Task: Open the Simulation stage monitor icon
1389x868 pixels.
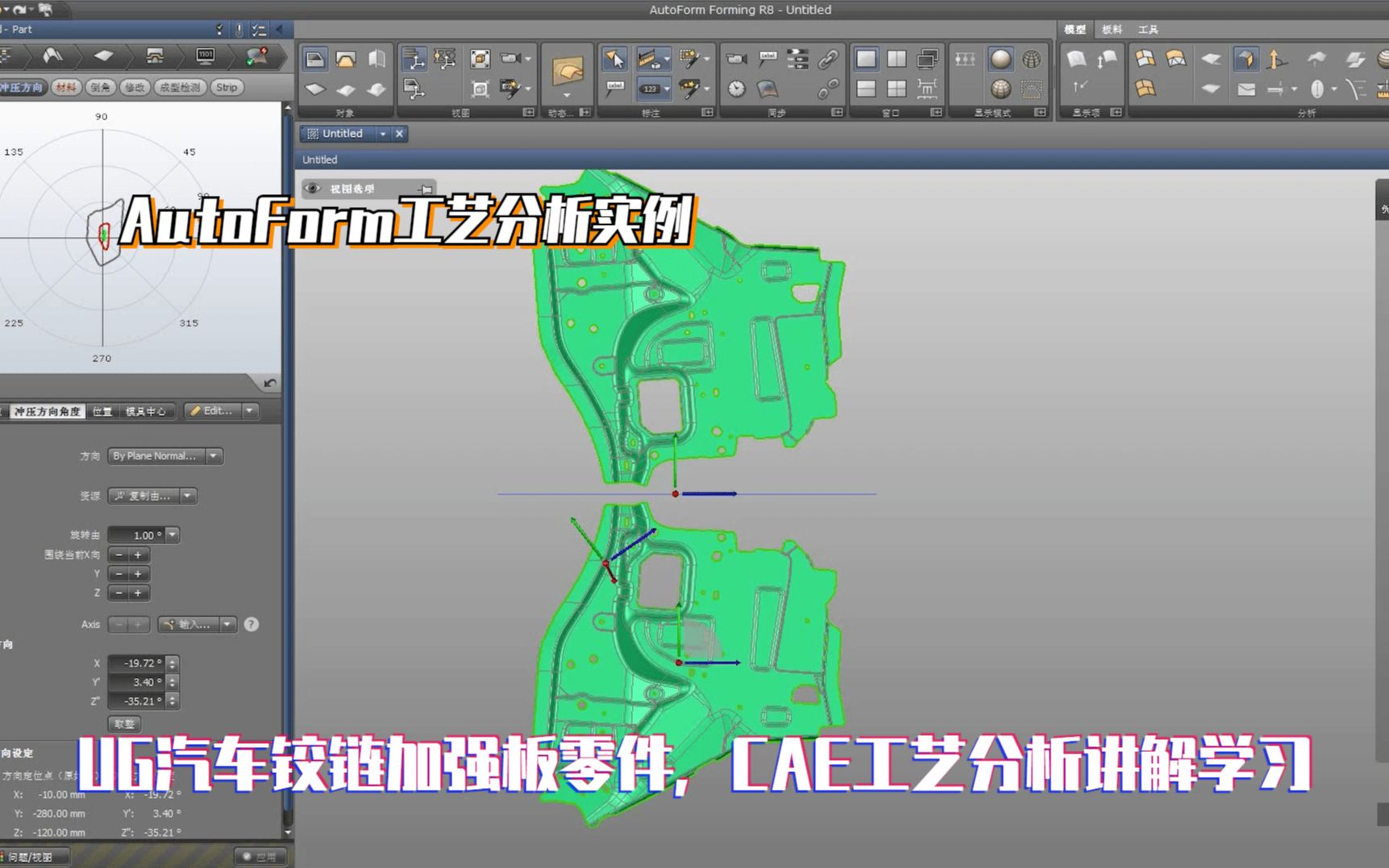Action: click(x=206, y=56)
